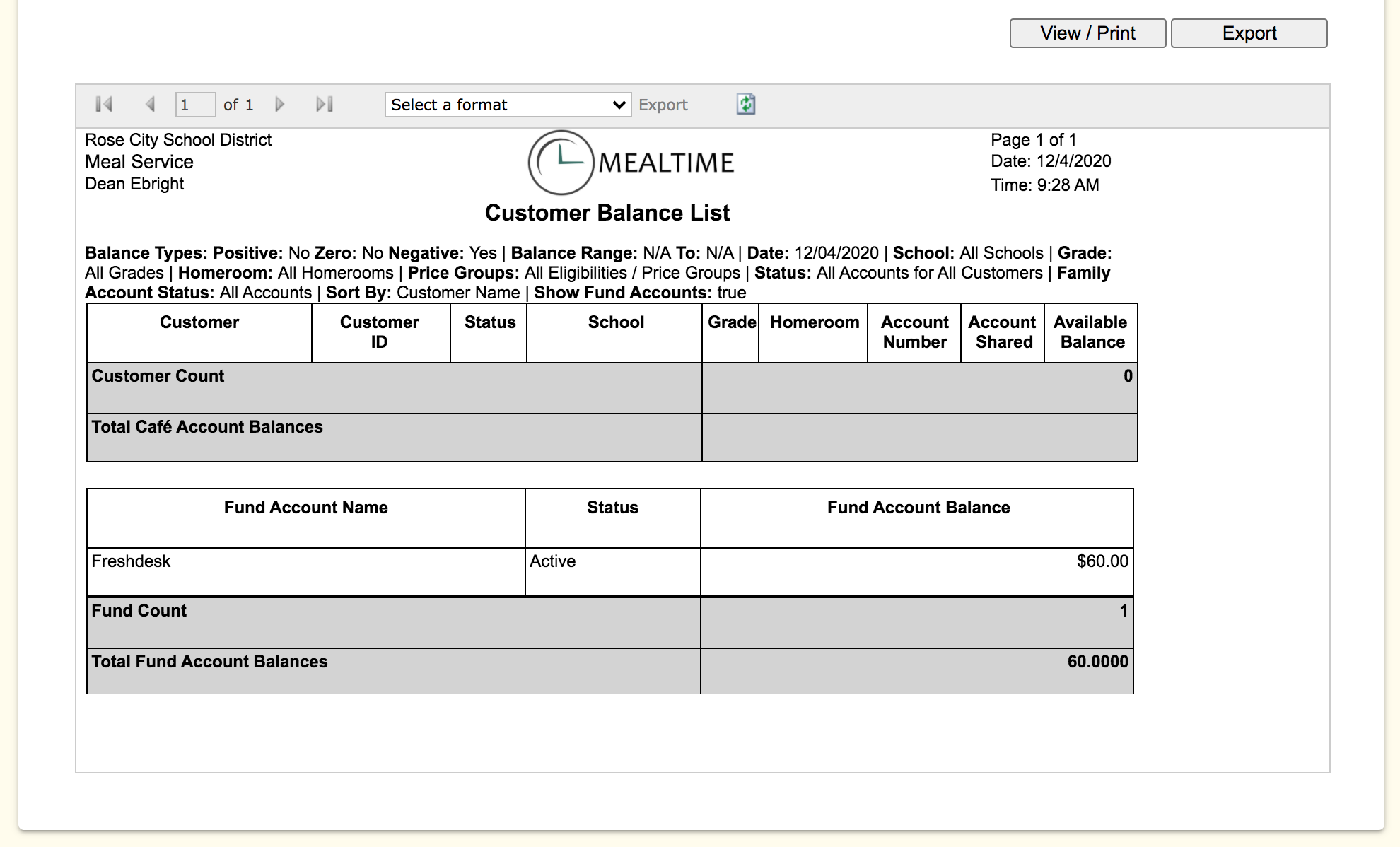Click the Total Fund Account Balances row
Viewport: 1400px width, 847px height.
[x=210, y=662]
